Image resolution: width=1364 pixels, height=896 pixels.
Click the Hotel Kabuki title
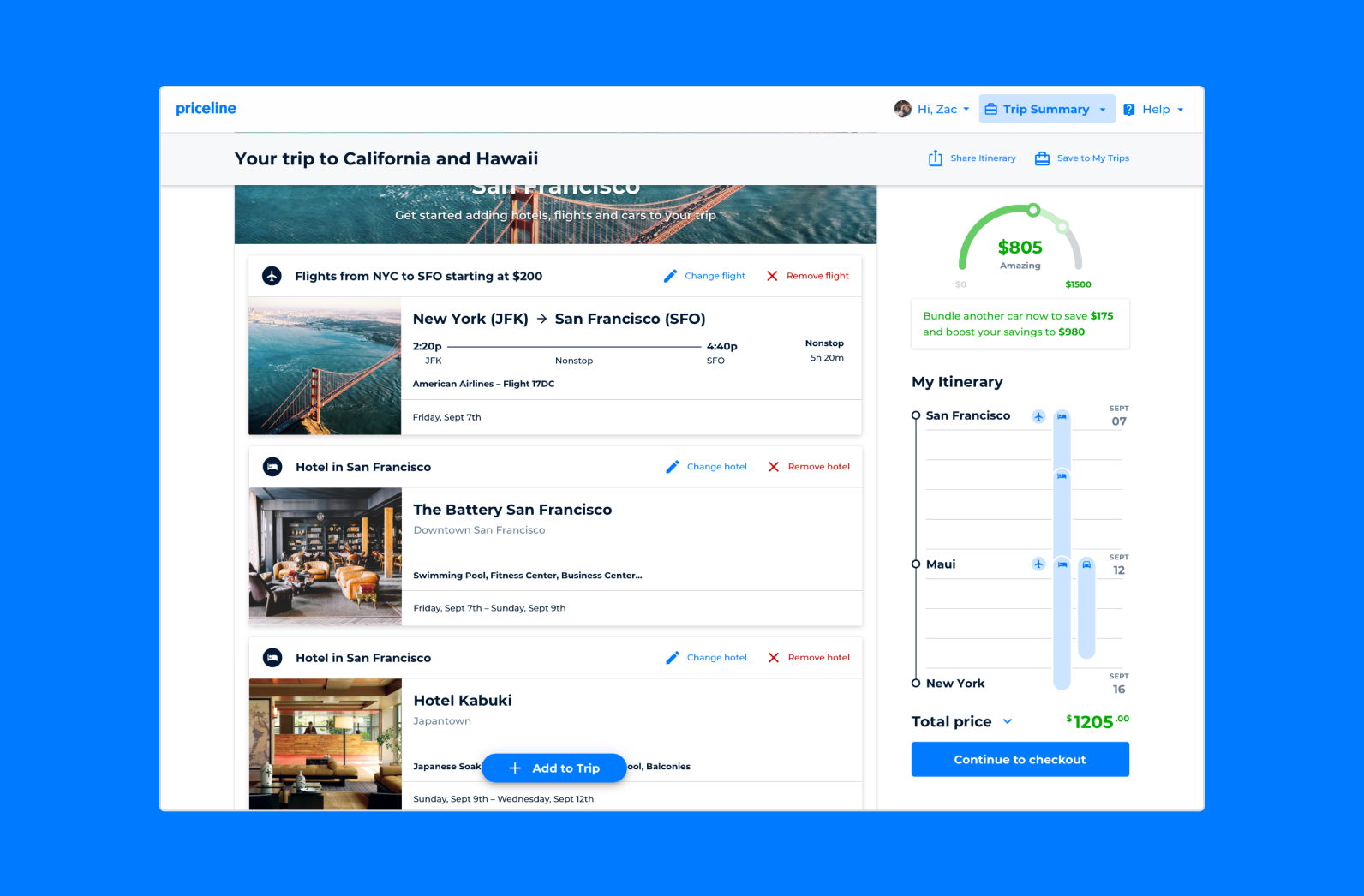coord(463,701)
